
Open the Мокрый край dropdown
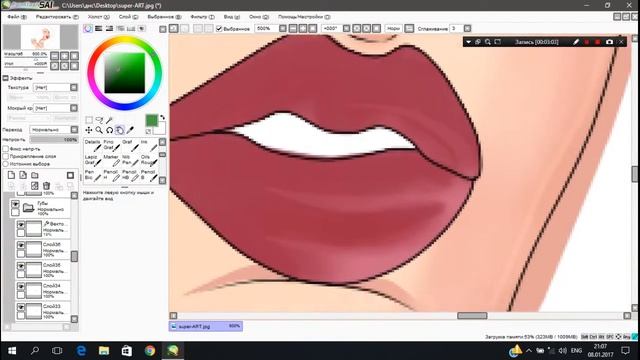click(74, 108)
